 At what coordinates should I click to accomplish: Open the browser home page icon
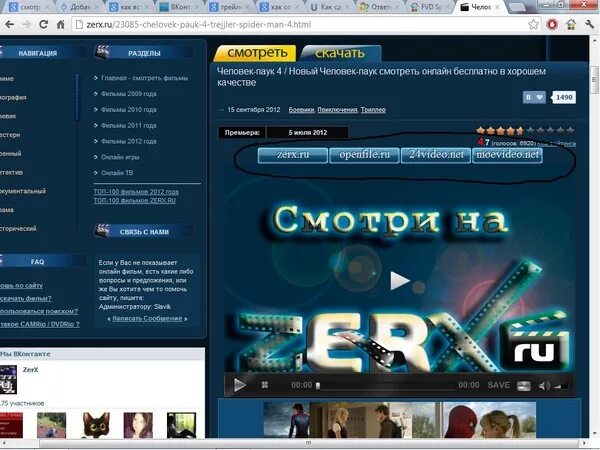(x=60, y=24)
